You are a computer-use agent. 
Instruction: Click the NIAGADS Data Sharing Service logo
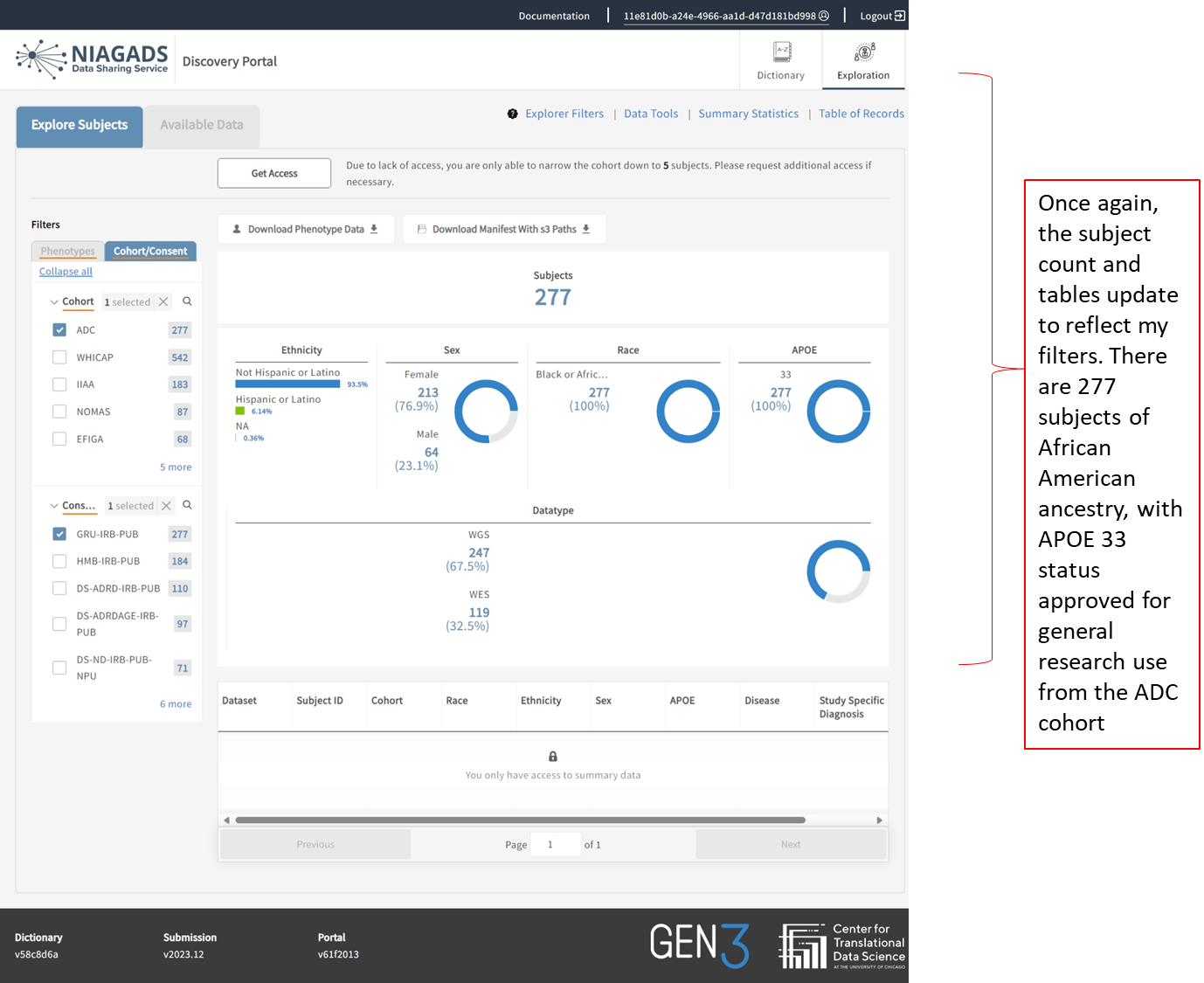tap(93, 59)
